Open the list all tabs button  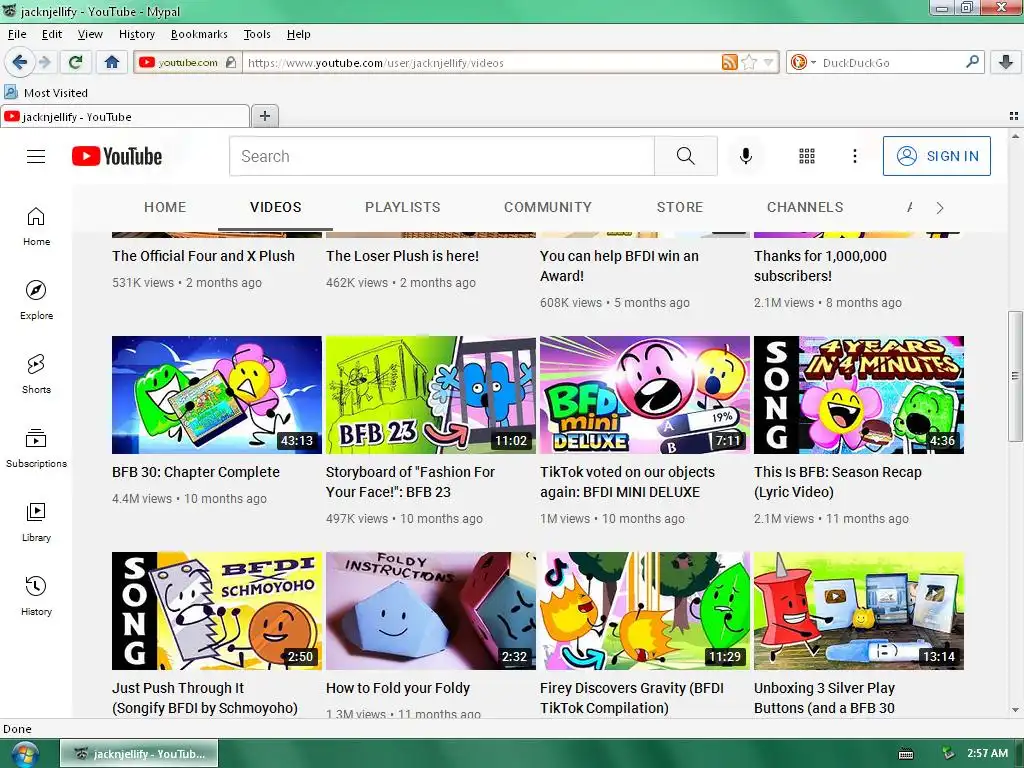pyautogui.click(x=1013, y=116)
